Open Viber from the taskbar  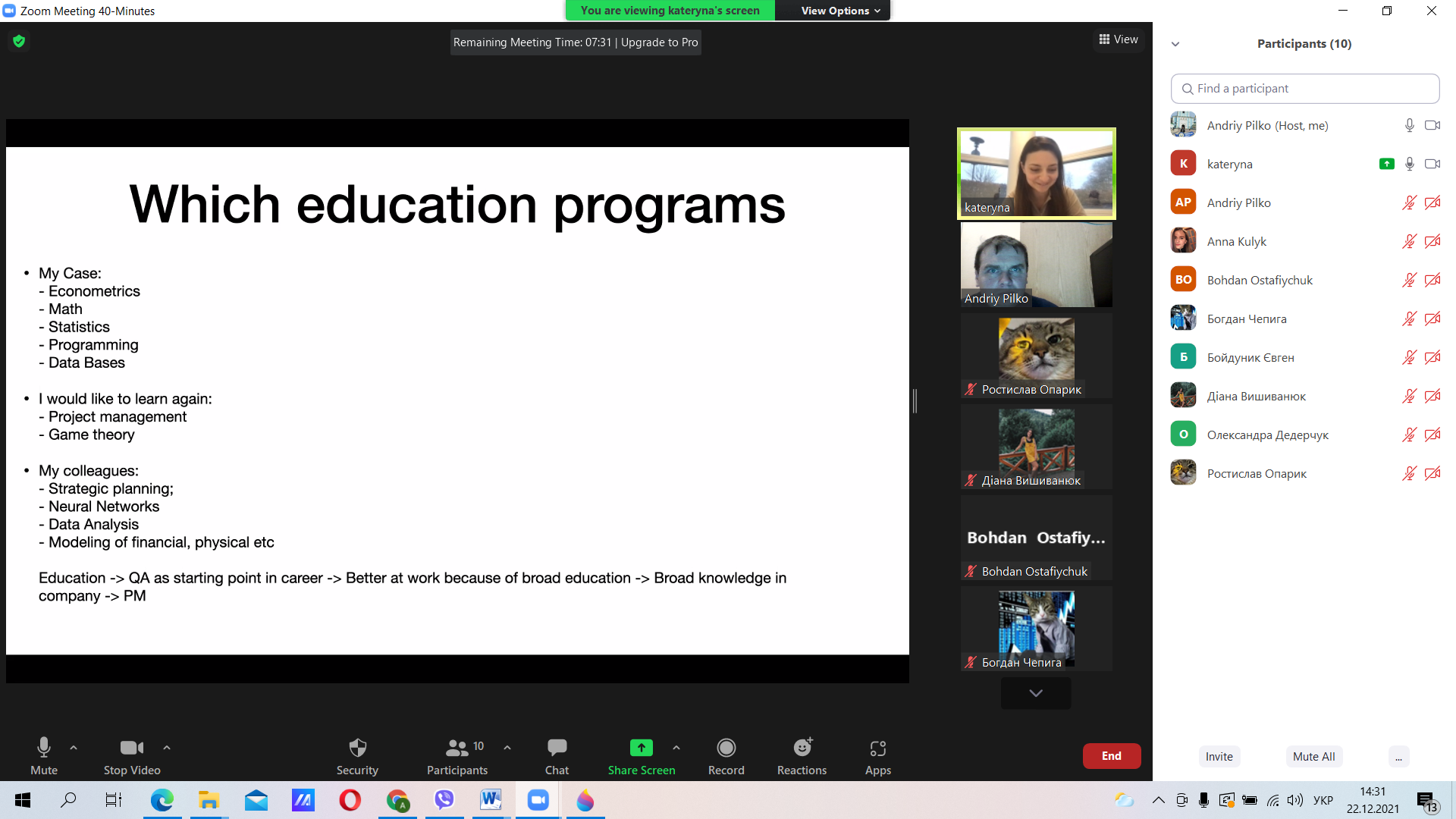[x=444, y=800]
